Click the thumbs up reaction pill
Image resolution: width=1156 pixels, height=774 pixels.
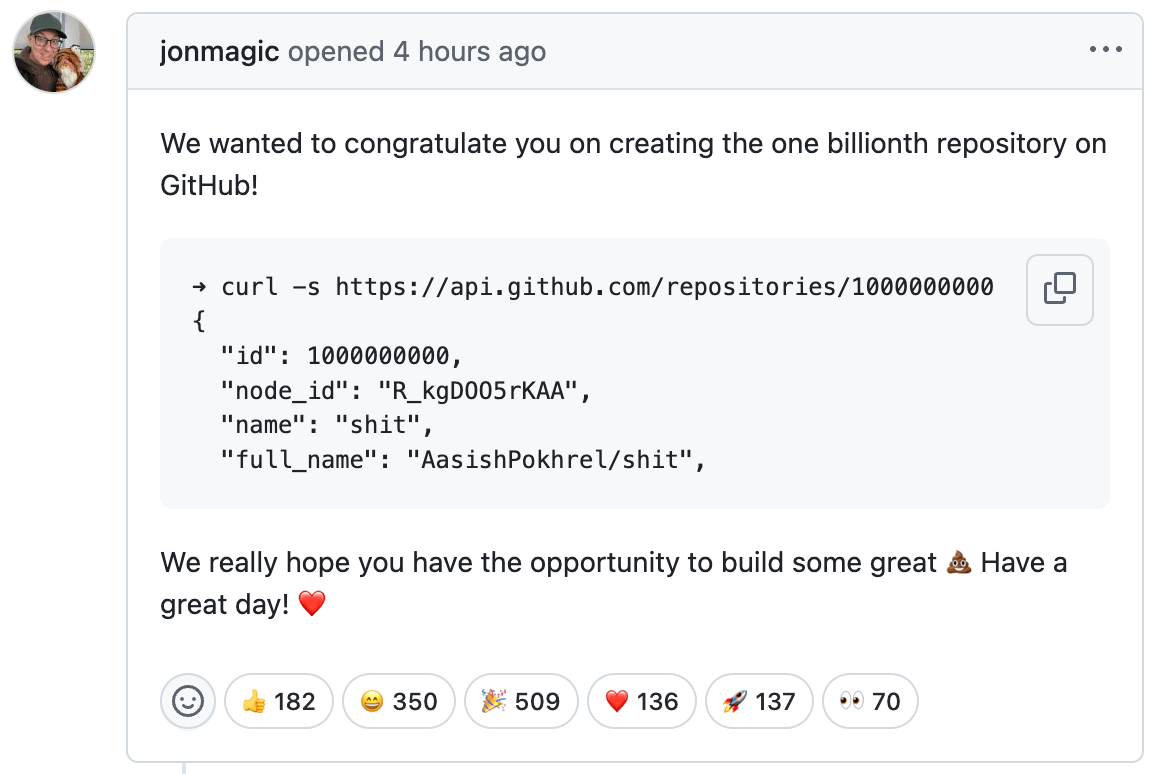tap(278, 701)
